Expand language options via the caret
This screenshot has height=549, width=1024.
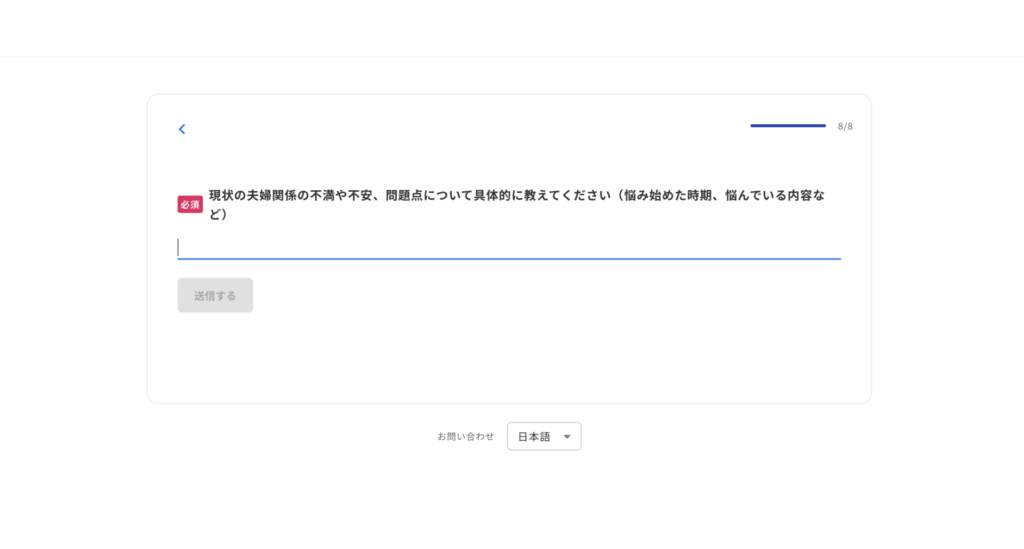(x=567, y=437)
